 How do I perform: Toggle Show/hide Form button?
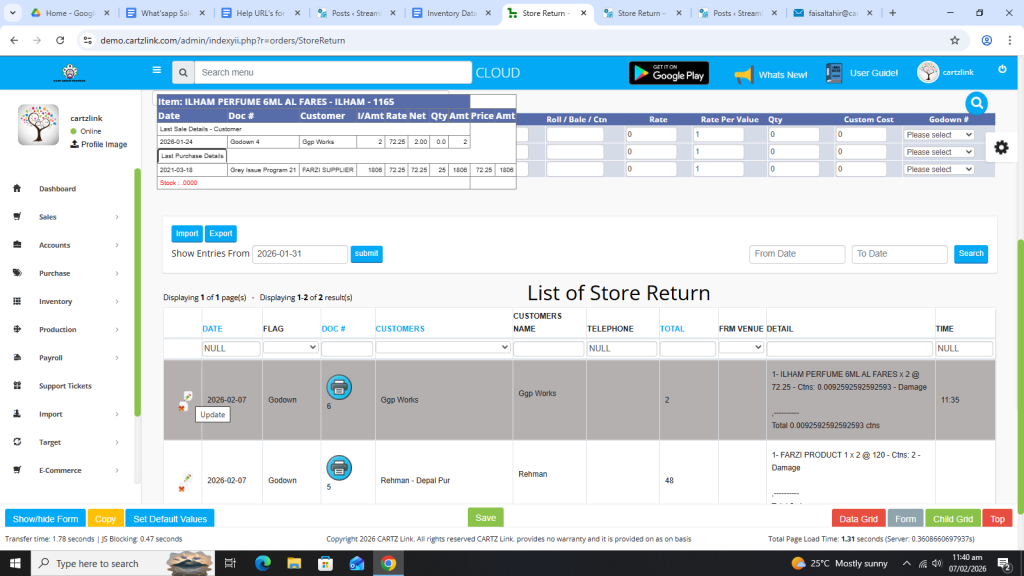point(45,518)
